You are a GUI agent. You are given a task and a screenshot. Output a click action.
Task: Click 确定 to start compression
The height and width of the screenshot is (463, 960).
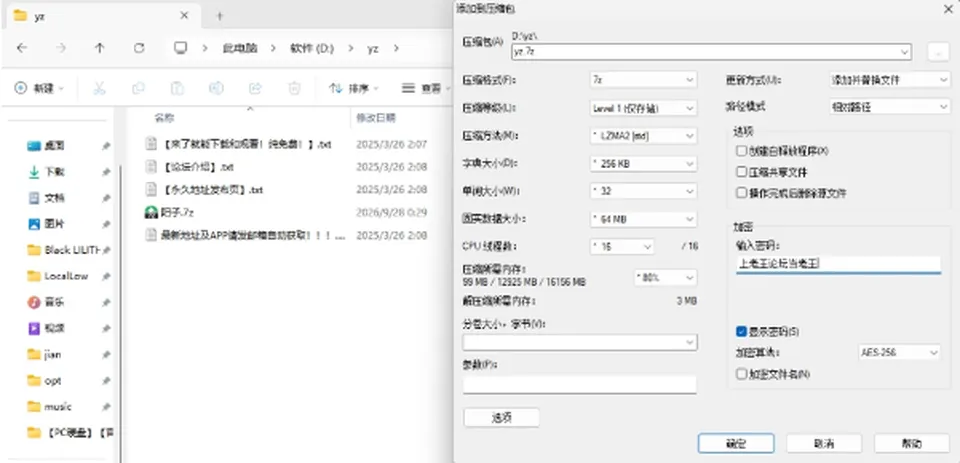click(736, 443)
